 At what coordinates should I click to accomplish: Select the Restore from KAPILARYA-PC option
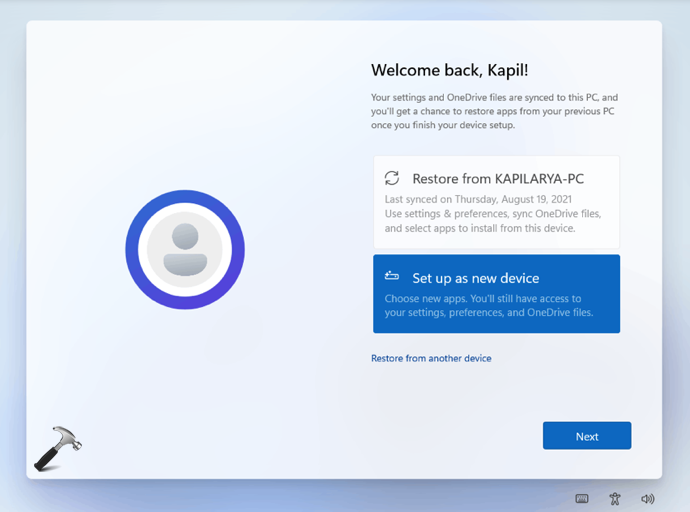coord(496,202)
